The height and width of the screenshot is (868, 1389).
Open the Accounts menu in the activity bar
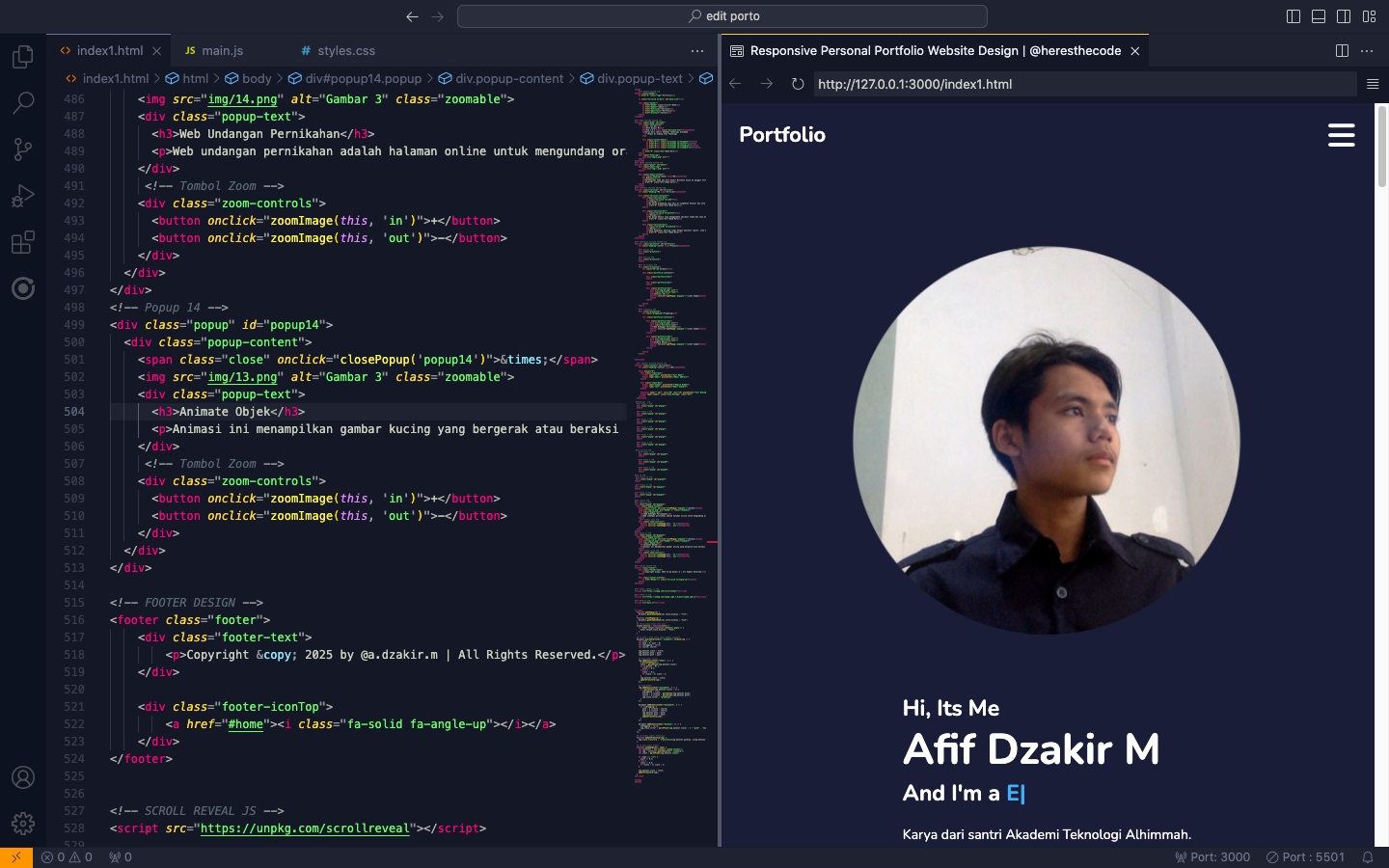23,777
